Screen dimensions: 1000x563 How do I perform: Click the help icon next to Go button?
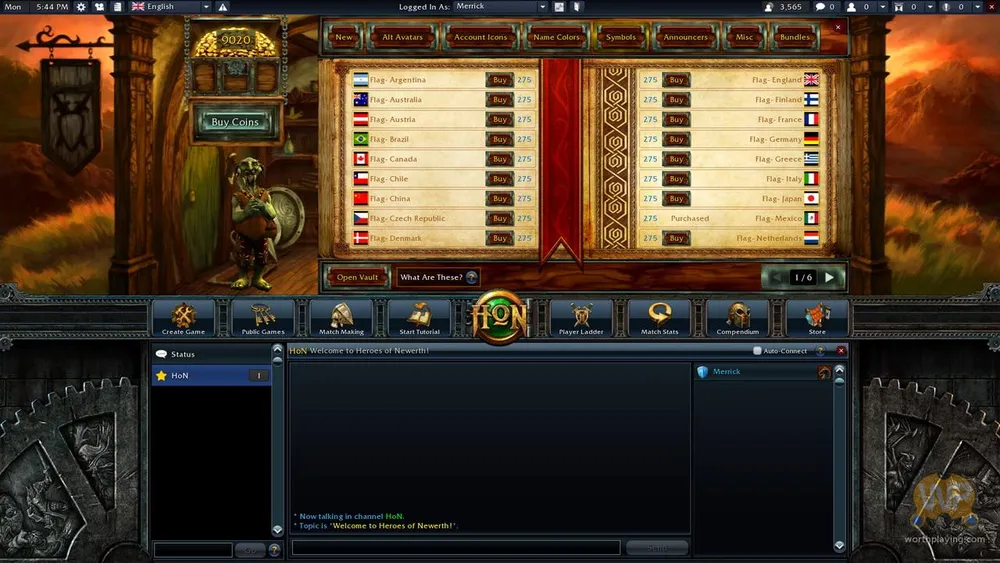274,549
